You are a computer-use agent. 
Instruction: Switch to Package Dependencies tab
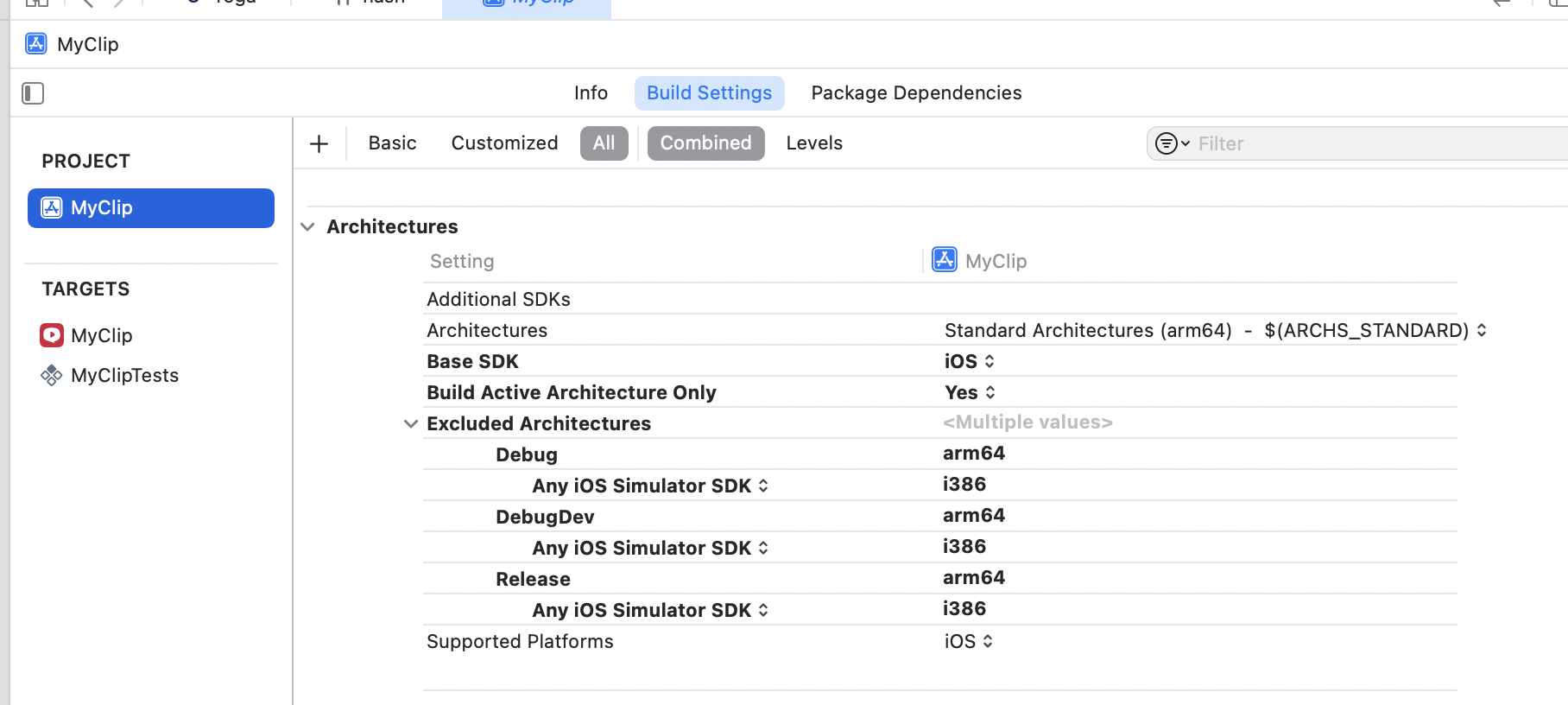tap(915, 93)
